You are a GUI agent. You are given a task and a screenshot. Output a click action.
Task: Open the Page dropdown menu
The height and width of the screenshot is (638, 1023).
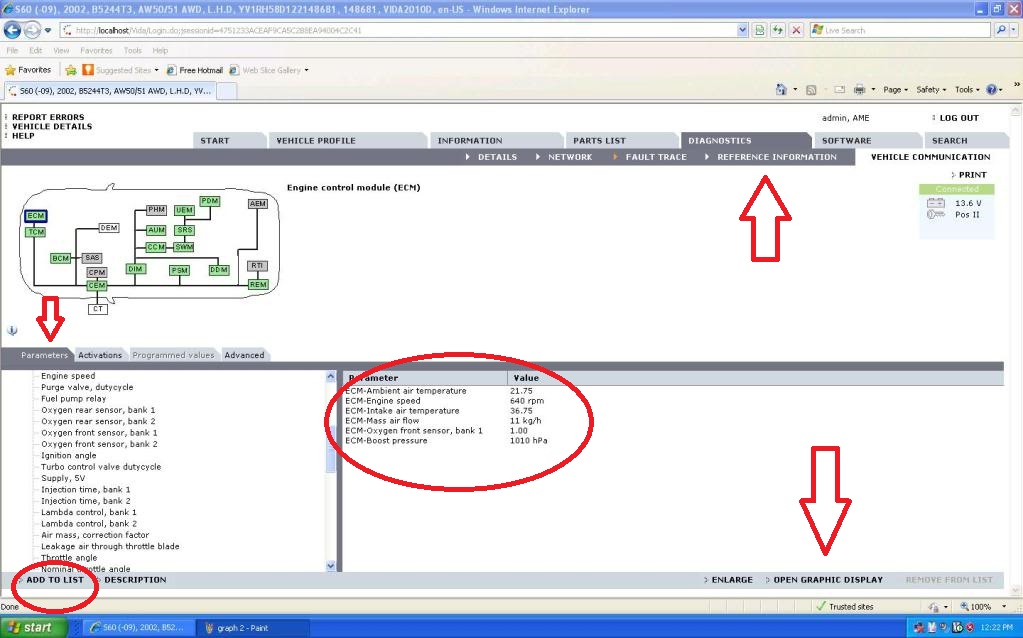click(x=895, y=90)
